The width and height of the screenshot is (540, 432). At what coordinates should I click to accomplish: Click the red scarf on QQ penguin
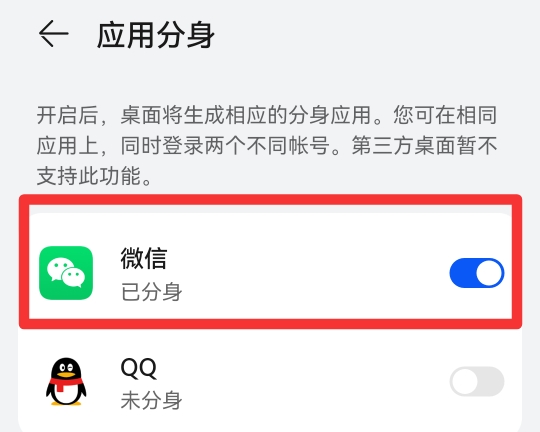(65, 383)
